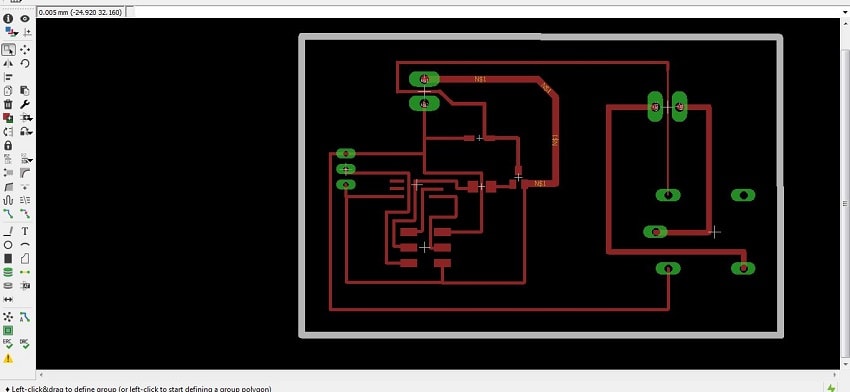This screenshot has height=392, width=850.
Task: Select the Paste tool
Action: click(x=25, y=91)
